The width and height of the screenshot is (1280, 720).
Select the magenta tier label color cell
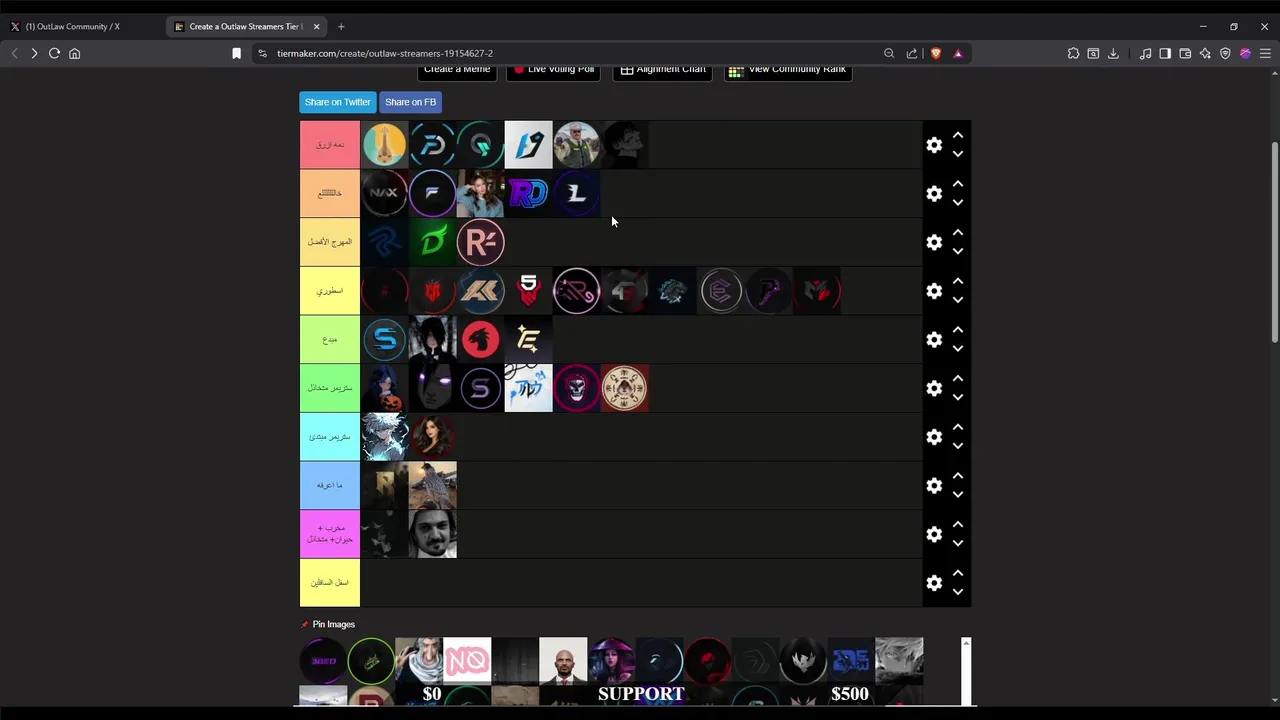(x=330, y=534)
